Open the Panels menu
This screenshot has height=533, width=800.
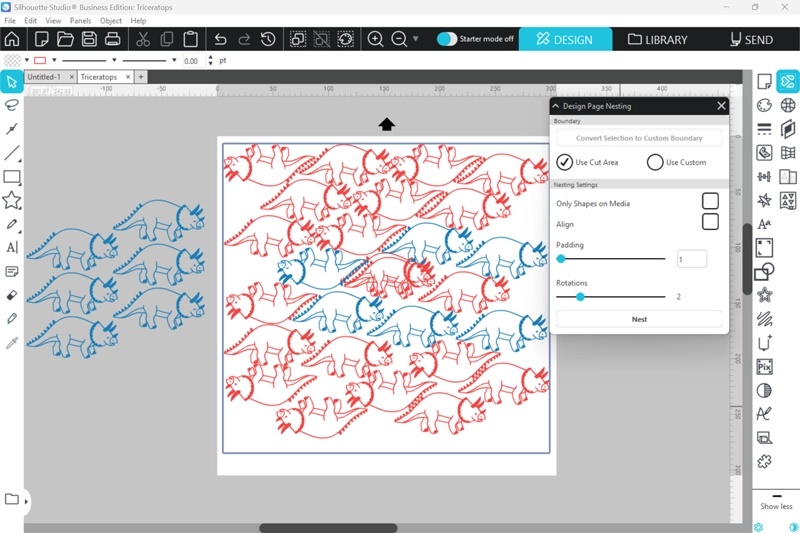[81, 20]
